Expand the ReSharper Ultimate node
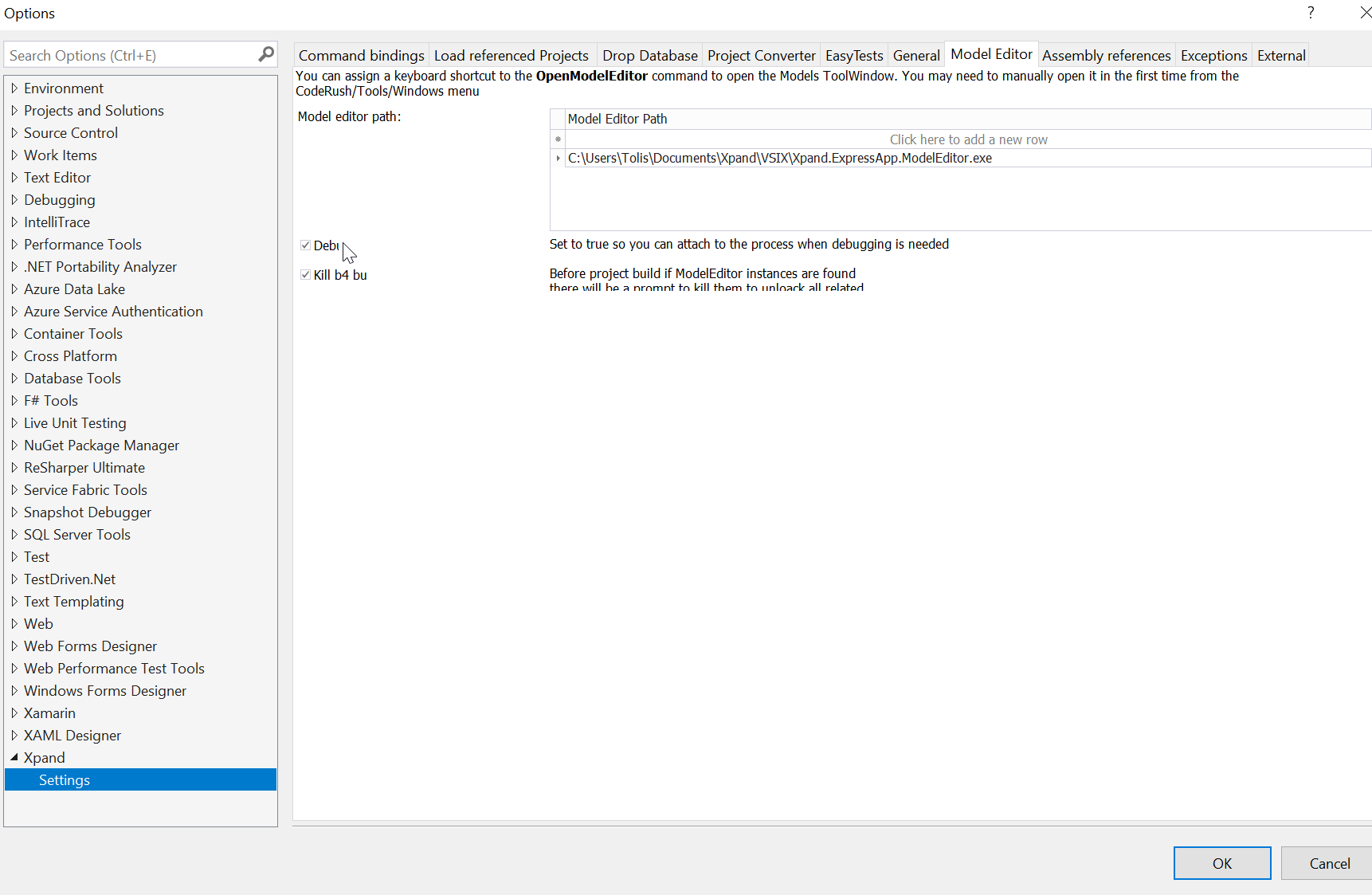This screenshot has height=895, width=1372. (14, 467)
